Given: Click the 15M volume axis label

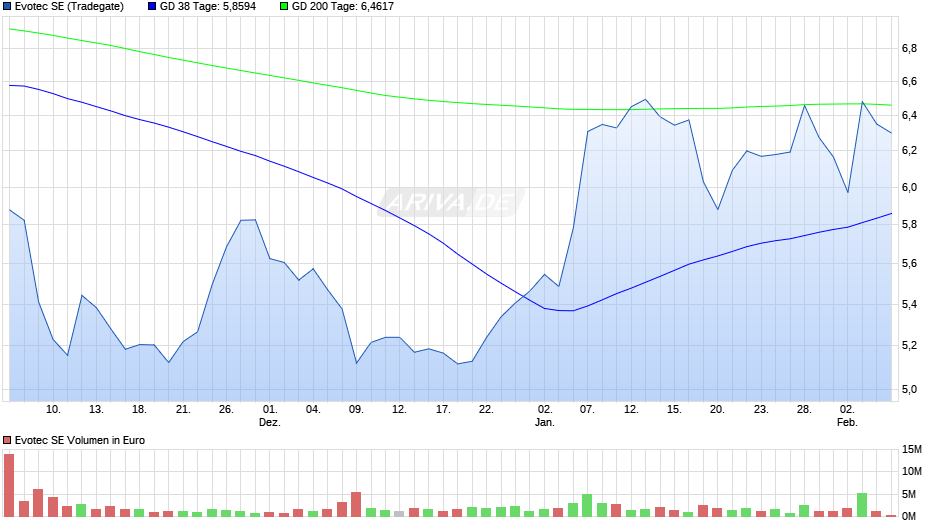Looking at the screenshot, I should click(912, 449).
